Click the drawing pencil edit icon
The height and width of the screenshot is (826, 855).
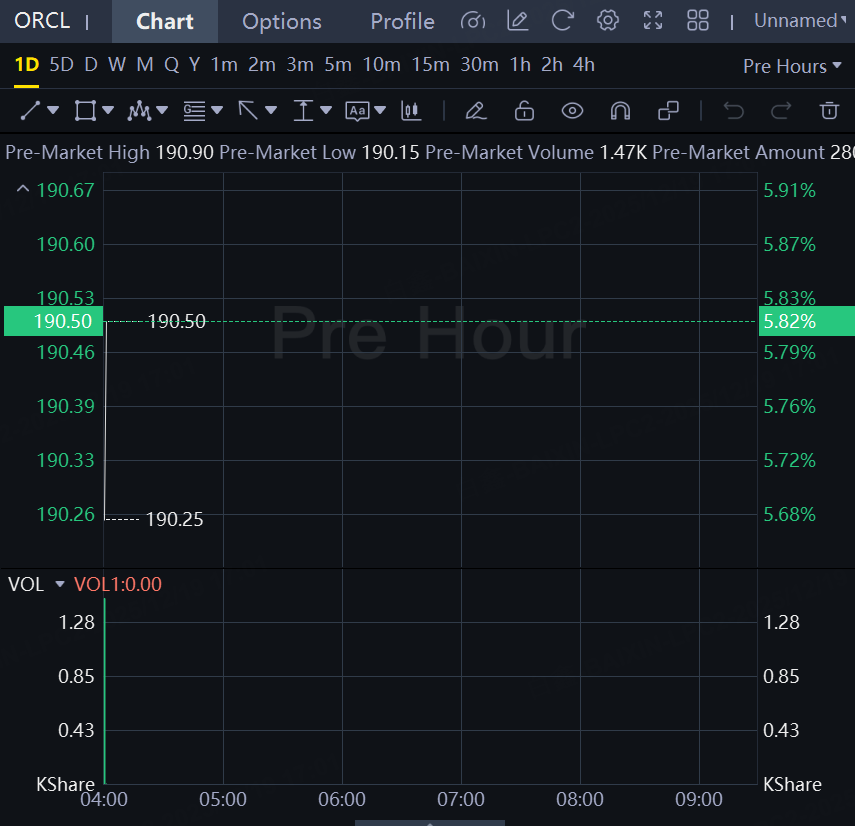pyautogui.click(x=475, y=111)
